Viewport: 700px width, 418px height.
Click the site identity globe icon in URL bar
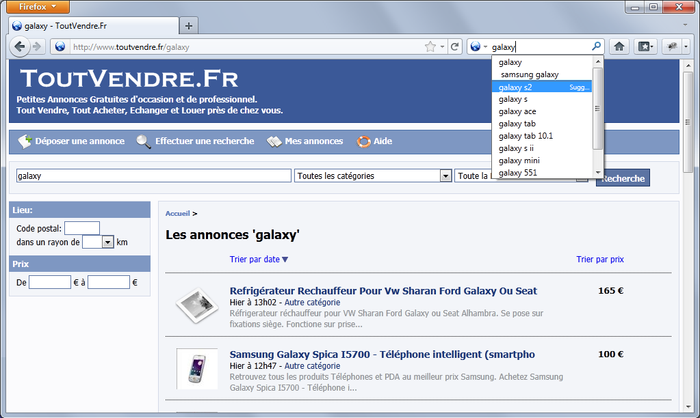click(60, 46)
